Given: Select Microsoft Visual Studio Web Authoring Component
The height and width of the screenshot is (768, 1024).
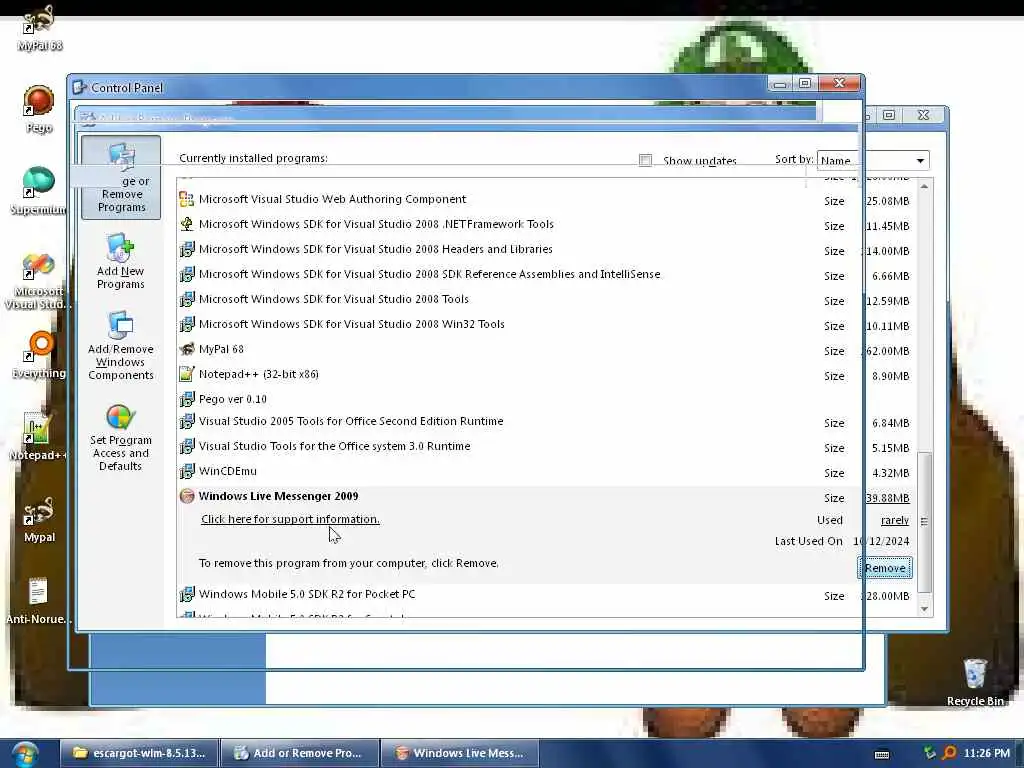Looking at the screenshot, I should 545,199.
